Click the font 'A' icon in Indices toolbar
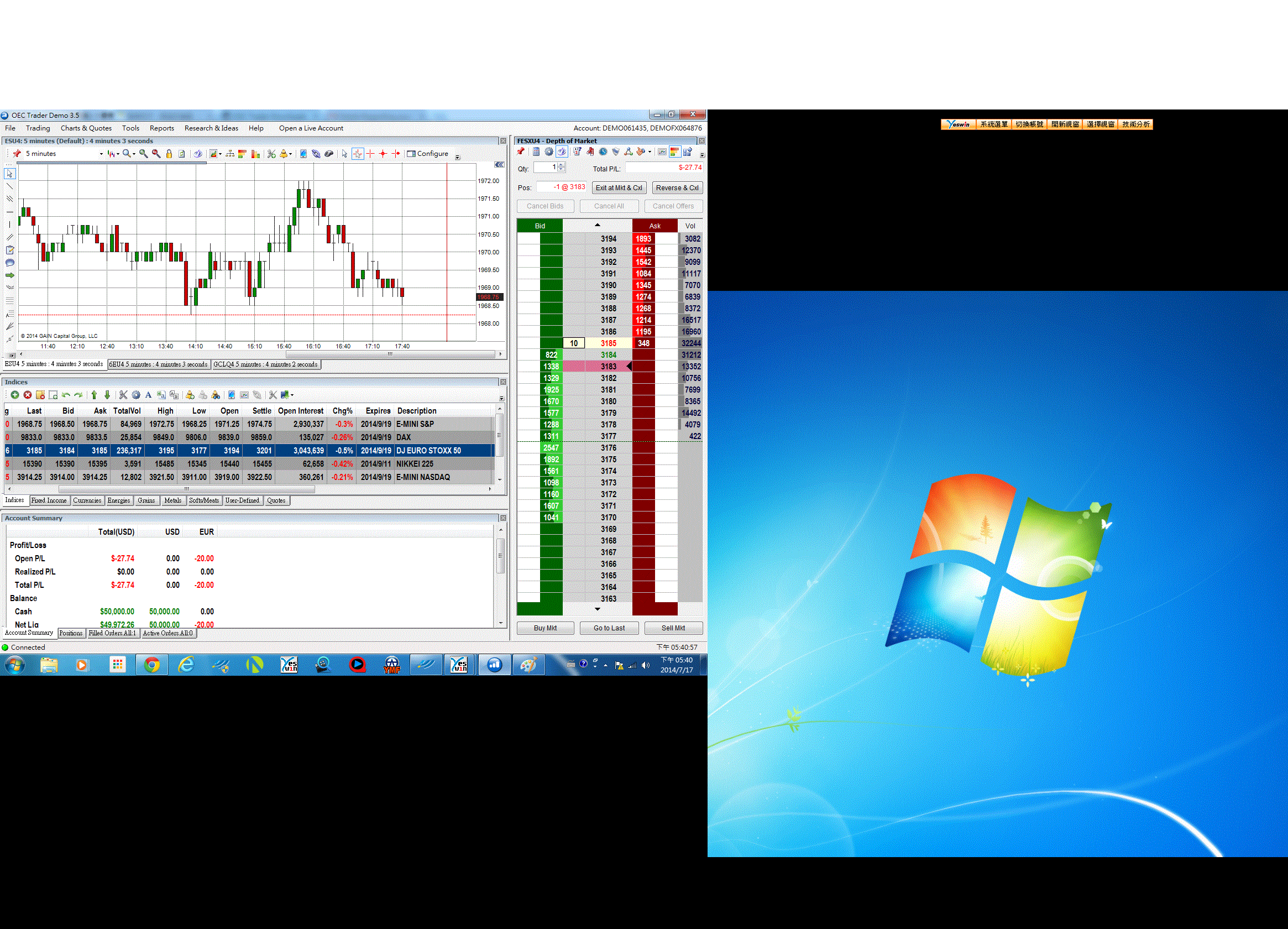This screenshot has width=1288, height=929. click(148, 395)
